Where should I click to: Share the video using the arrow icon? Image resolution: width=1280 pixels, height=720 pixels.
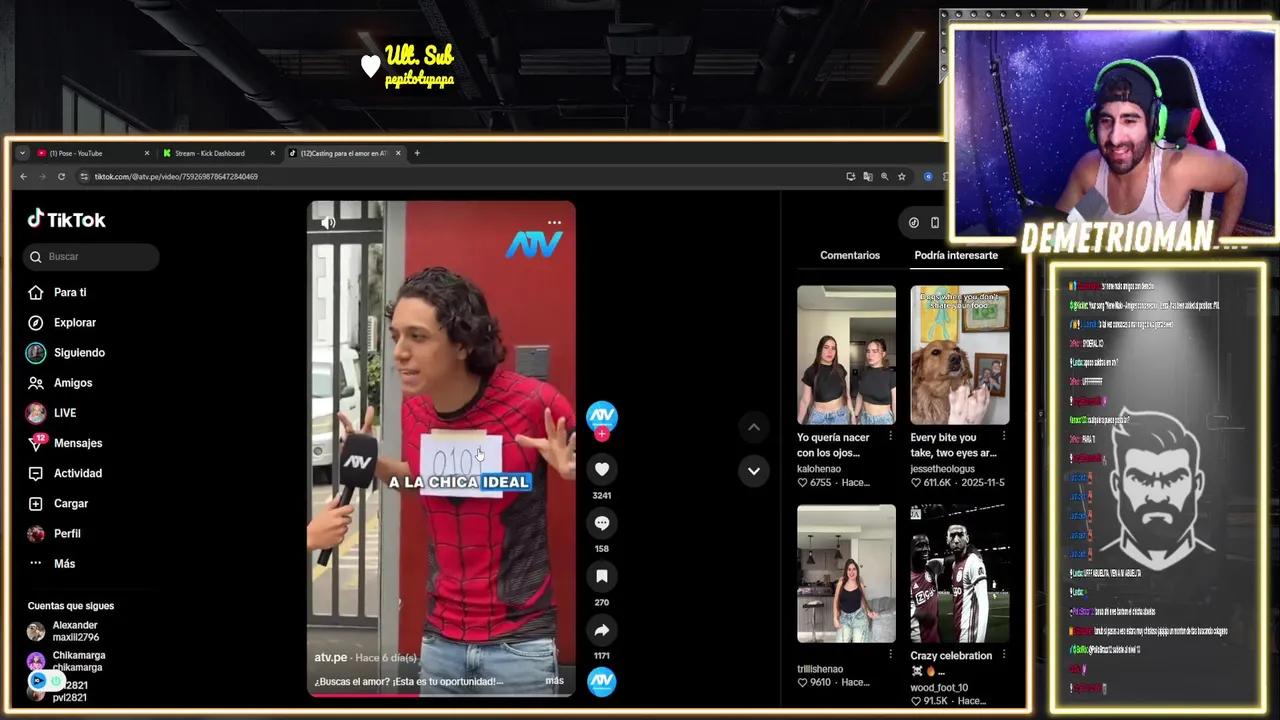[x=601, y=630]
